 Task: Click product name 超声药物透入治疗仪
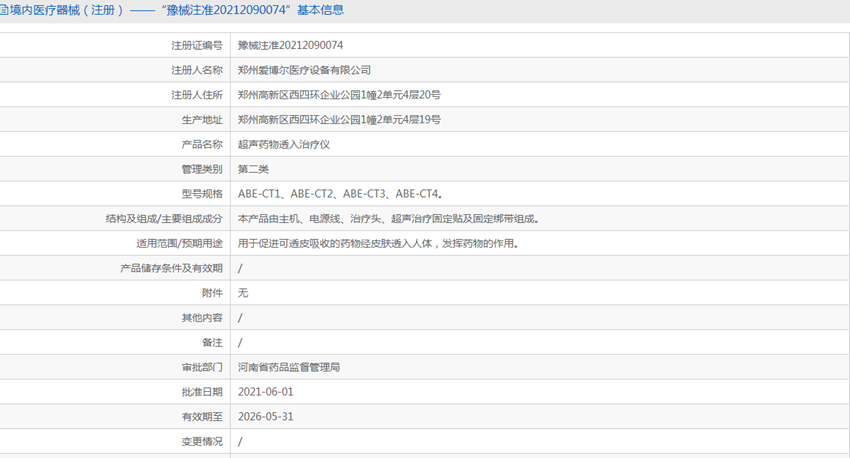(284, 145)
